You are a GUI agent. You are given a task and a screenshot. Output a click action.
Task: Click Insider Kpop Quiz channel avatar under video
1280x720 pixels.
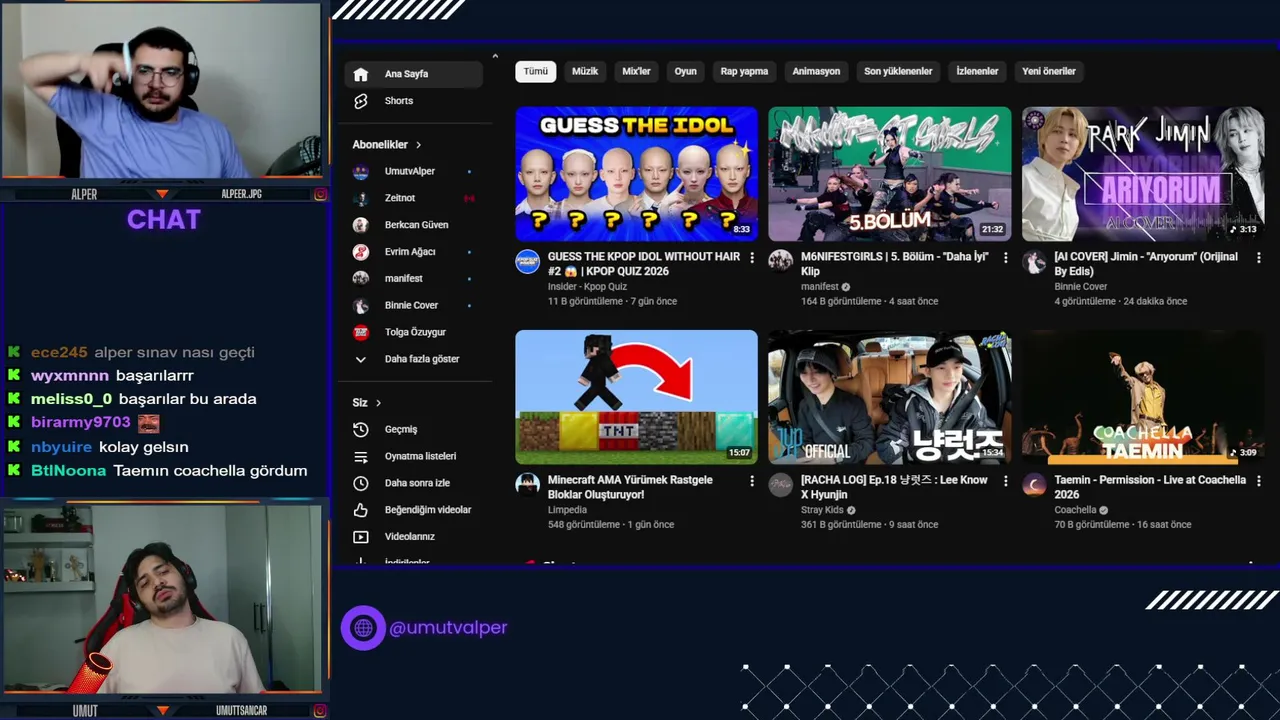(x=527, y=262)
